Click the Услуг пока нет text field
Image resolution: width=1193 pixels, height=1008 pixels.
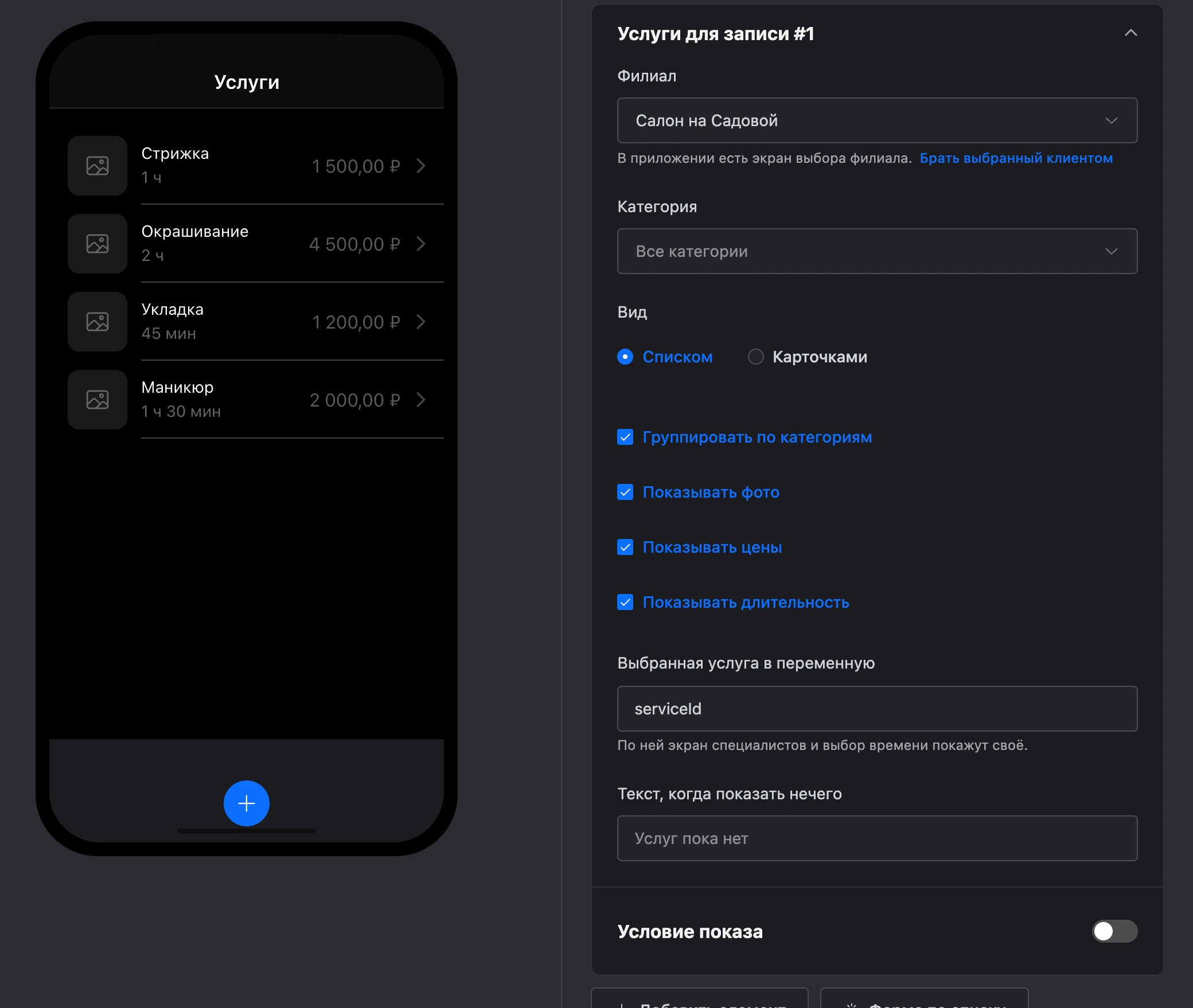click(877, 838)
